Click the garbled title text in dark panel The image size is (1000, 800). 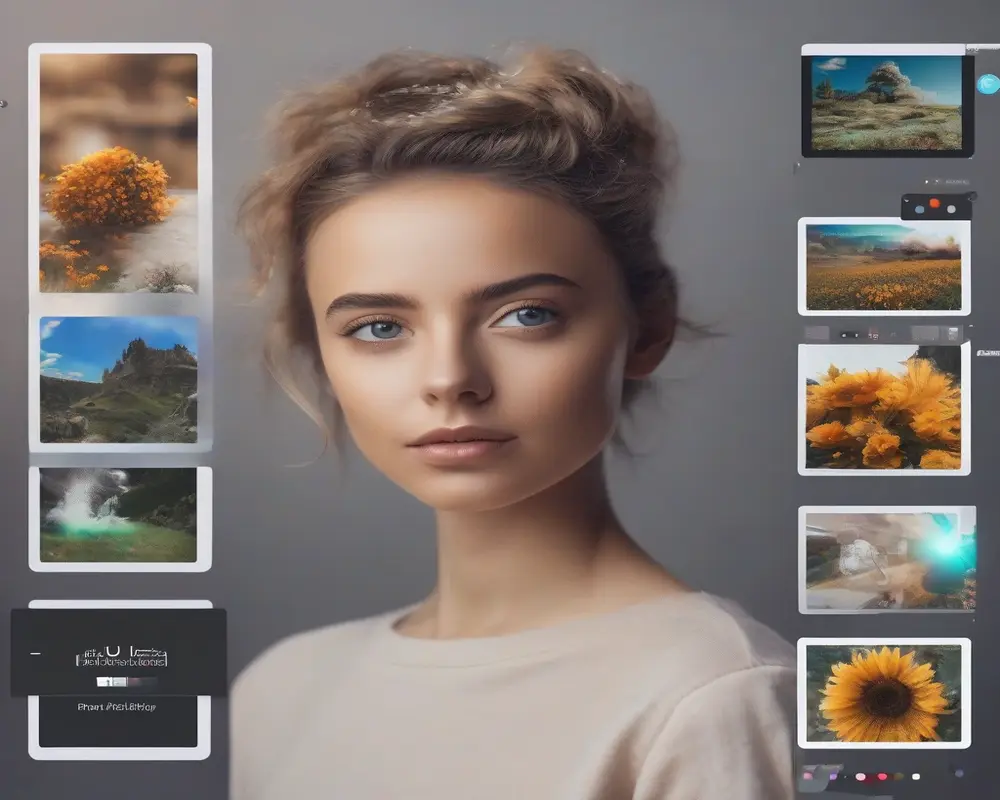121,656
